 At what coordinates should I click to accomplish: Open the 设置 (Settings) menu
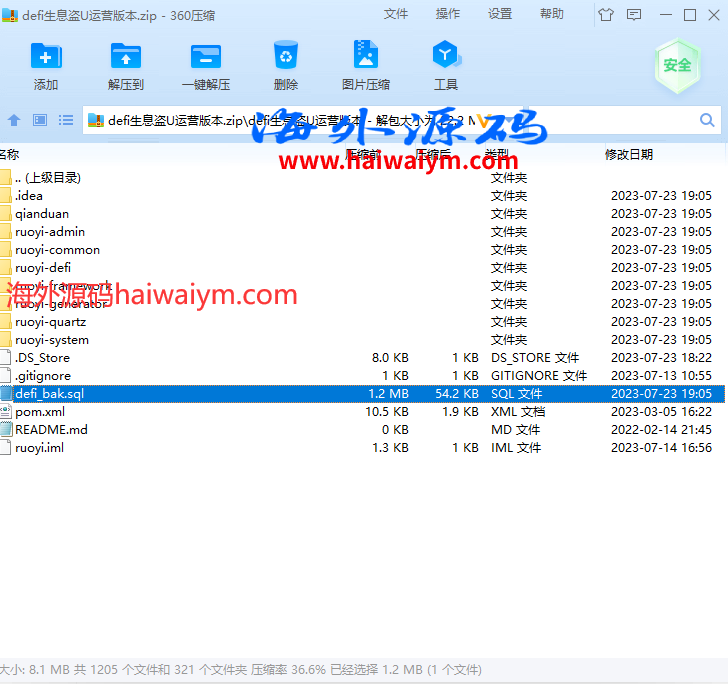[x=500, y=14]
